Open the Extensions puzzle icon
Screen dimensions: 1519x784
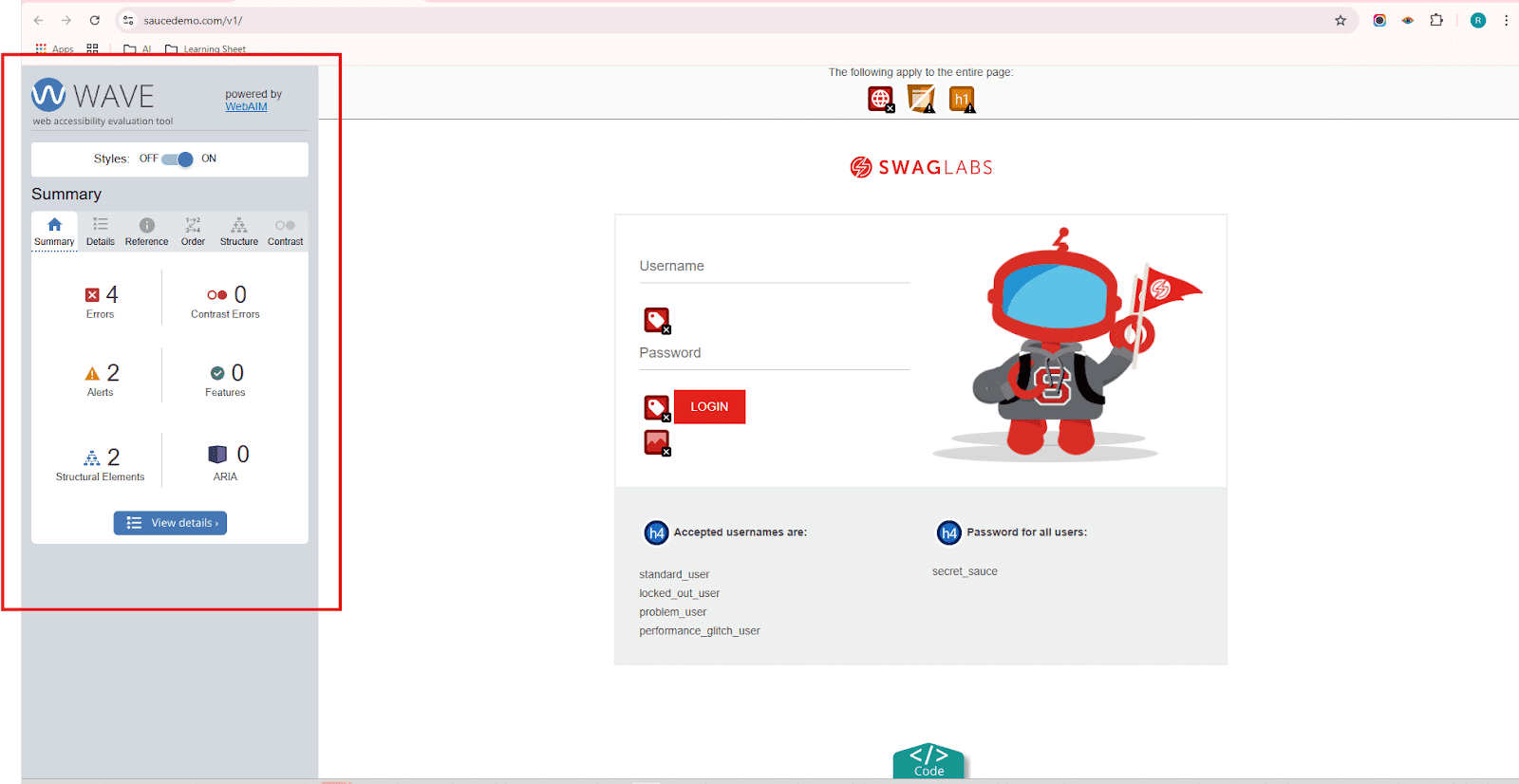pyautogui.click(x=1436, y=20)
